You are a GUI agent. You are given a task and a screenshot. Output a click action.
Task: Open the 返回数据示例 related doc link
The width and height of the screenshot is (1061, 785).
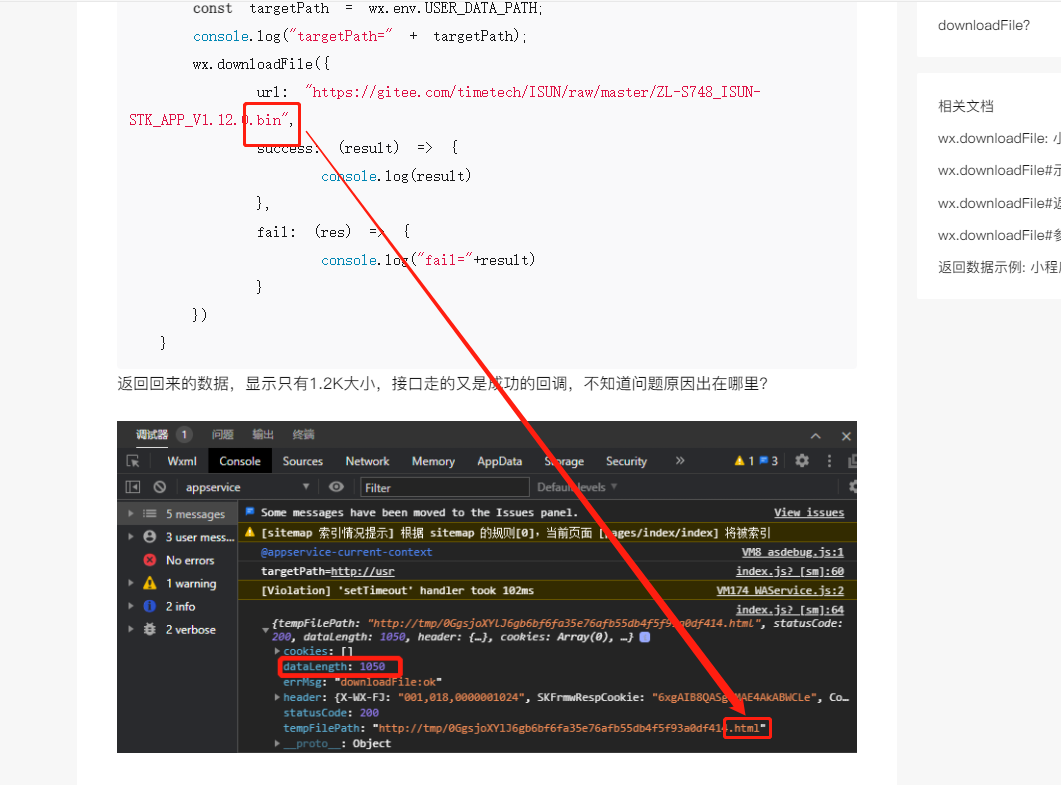(x=999, y=267)
